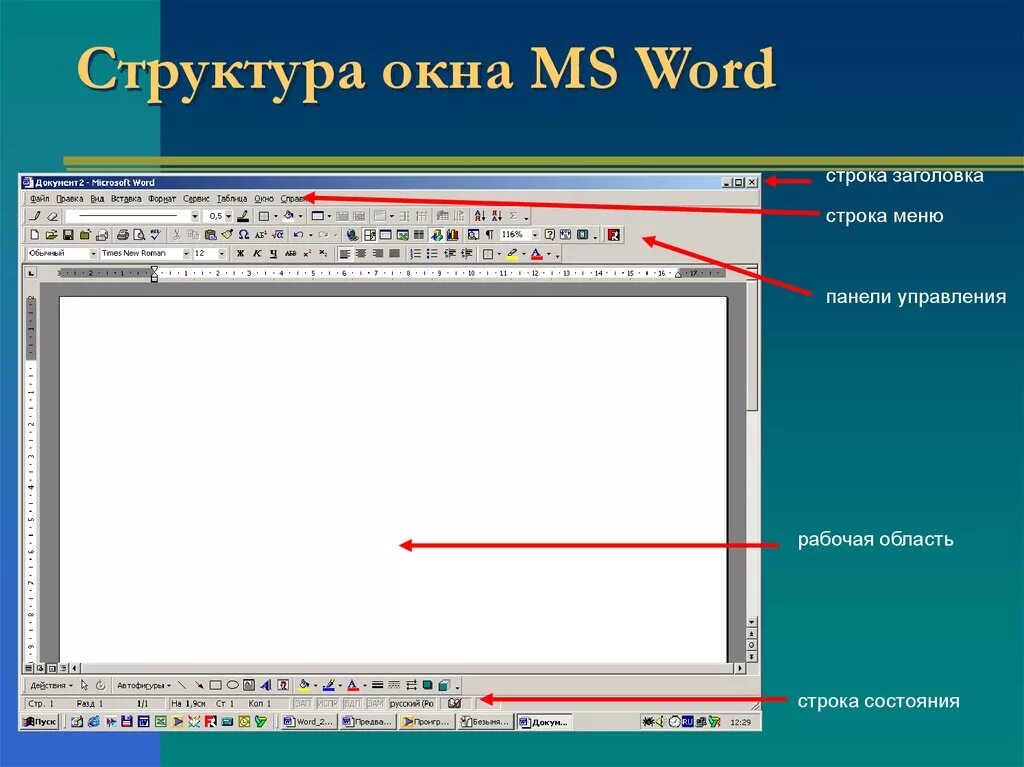Open the 'Таблица' menu
The image size is (1024, 767).
[x=232, y=198]
